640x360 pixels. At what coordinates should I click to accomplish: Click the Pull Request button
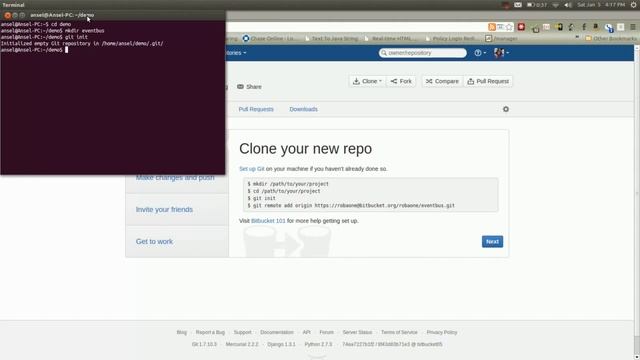488,81
